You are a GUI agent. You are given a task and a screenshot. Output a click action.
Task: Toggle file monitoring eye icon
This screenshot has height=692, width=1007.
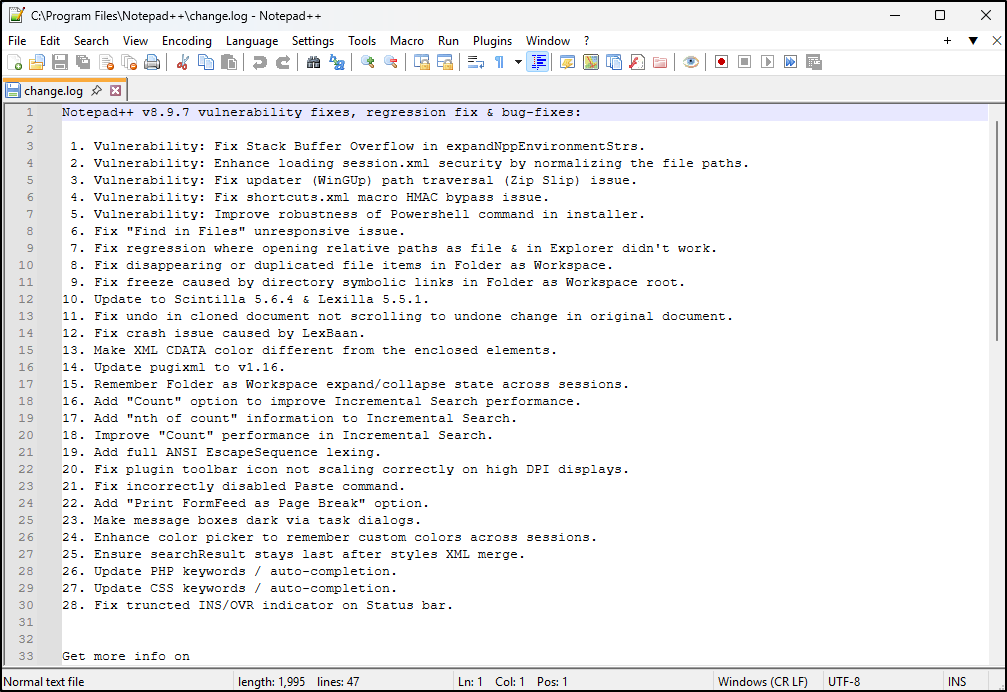690,62
